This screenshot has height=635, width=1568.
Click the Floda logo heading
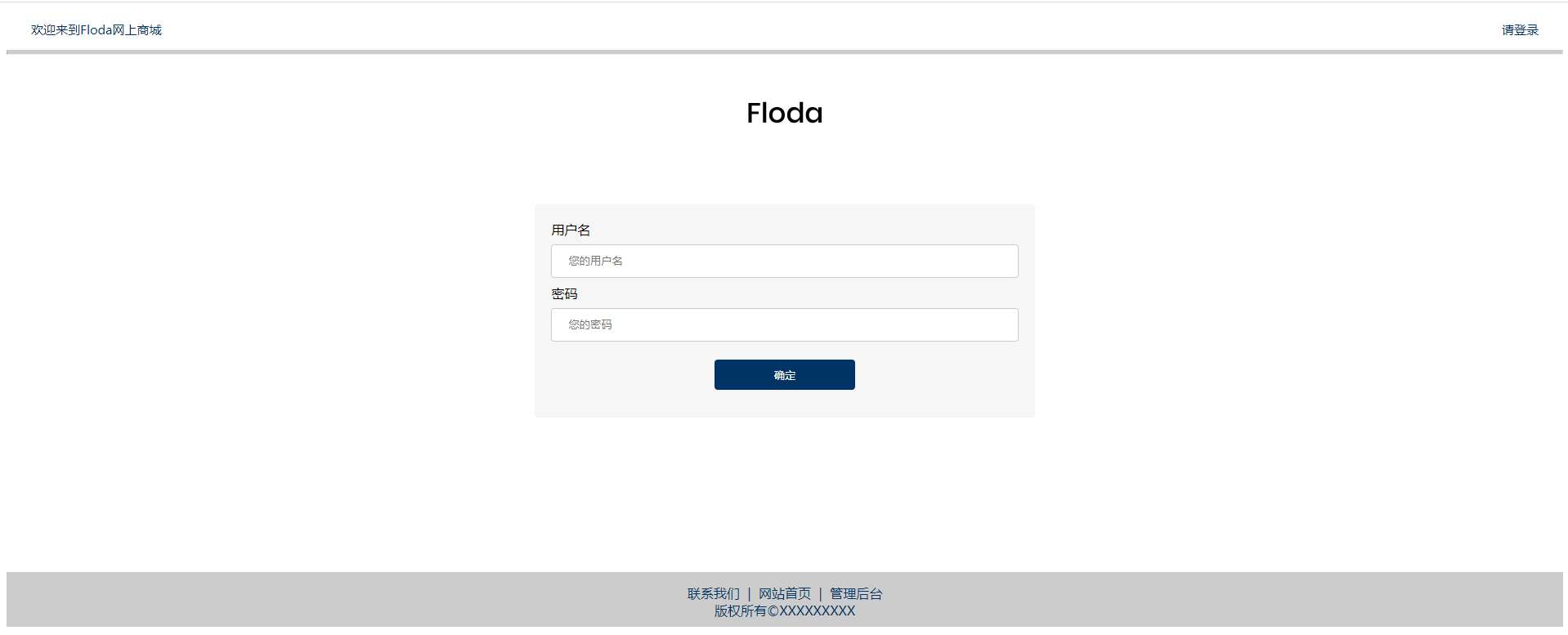[784, 113]
